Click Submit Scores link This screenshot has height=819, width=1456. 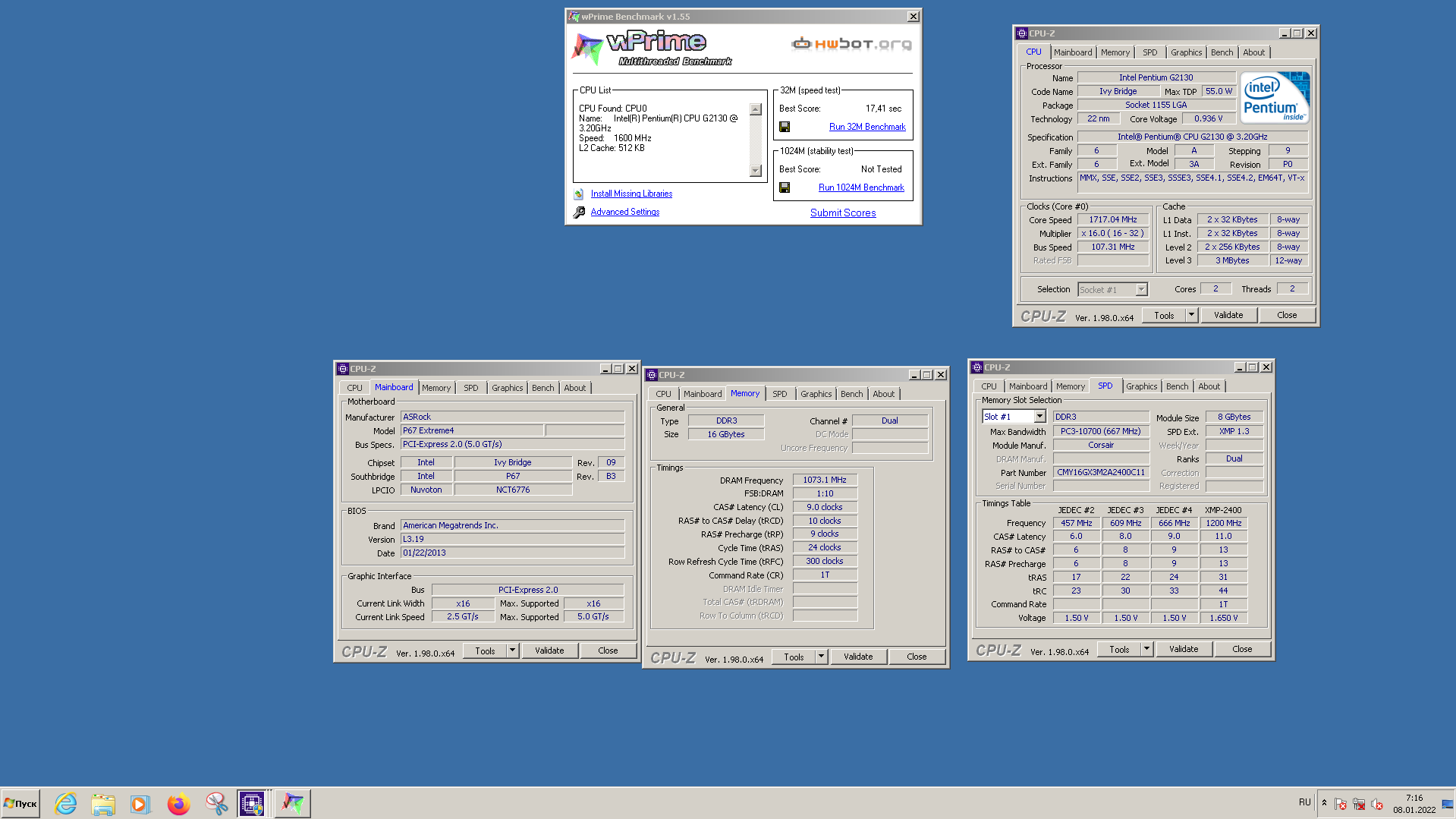click(843, 213)
